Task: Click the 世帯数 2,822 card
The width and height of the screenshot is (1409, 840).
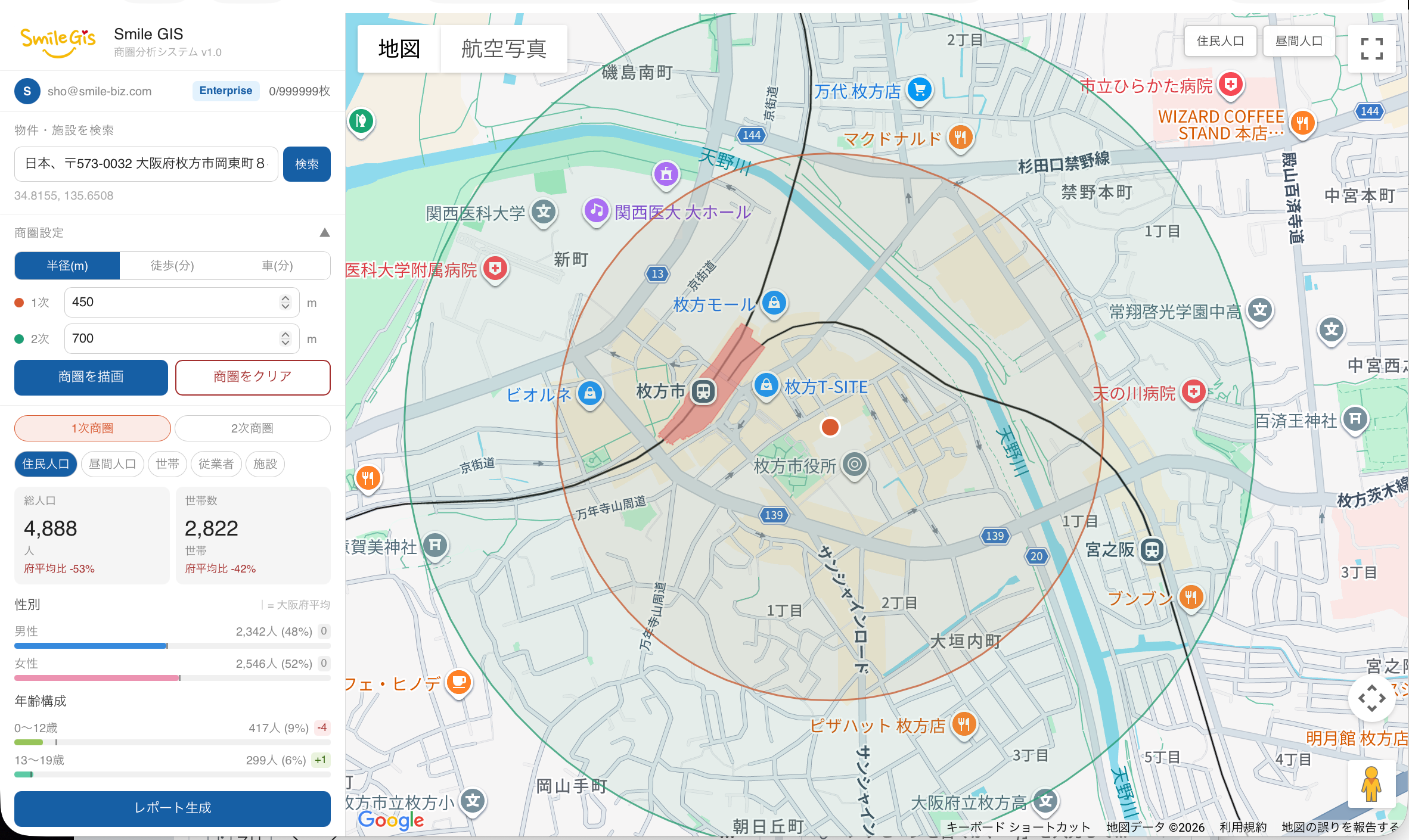Action: point(253,535)
